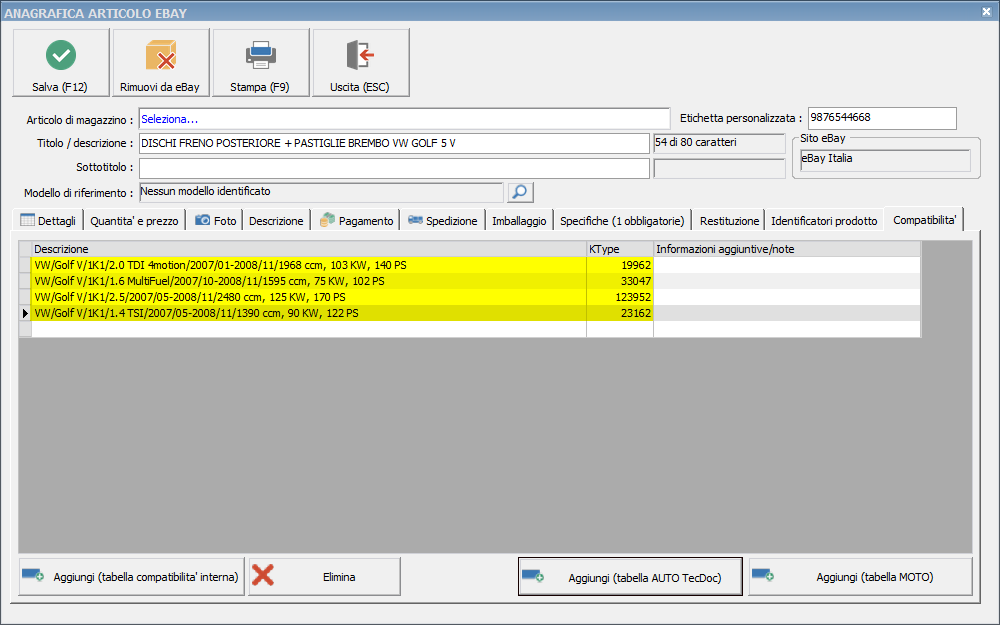Click the Rimuovi da eBay box icon
The image size is (1000, 625).
(160, 55)
